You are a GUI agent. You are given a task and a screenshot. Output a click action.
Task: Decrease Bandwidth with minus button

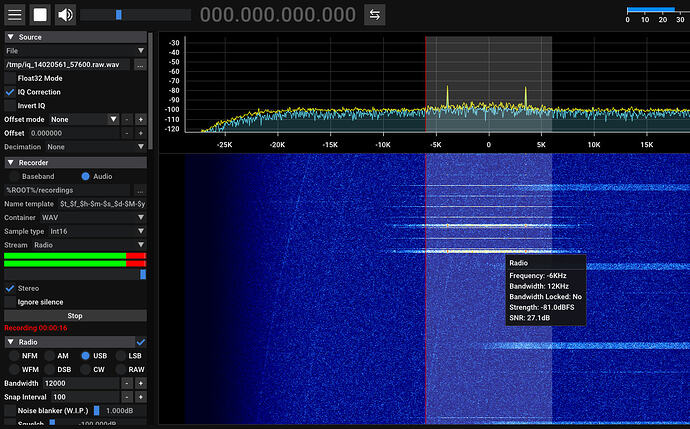point(127,383)
